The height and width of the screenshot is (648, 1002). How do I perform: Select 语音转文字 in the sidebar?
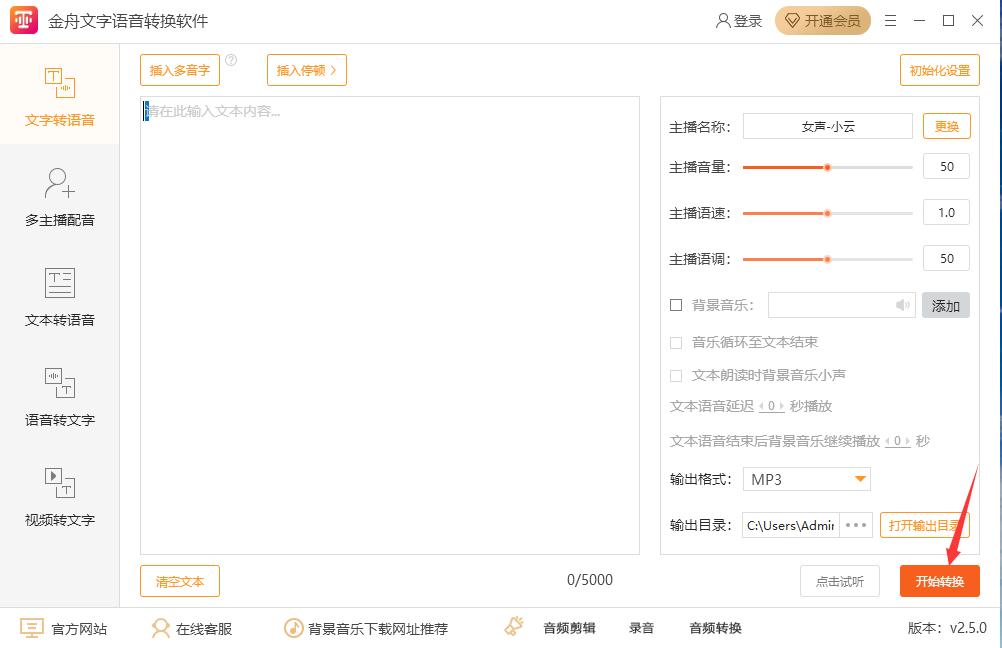(x=60, y=398)
